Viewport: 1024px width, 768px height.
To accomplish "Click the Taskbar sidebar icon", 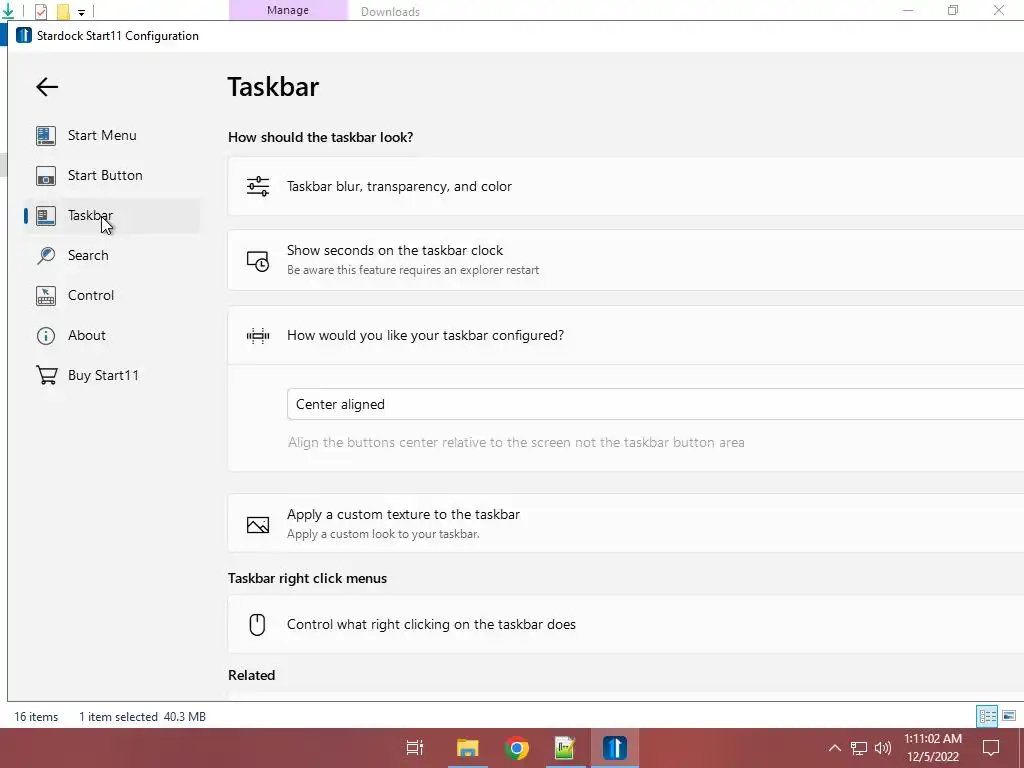I will (46, 216).
